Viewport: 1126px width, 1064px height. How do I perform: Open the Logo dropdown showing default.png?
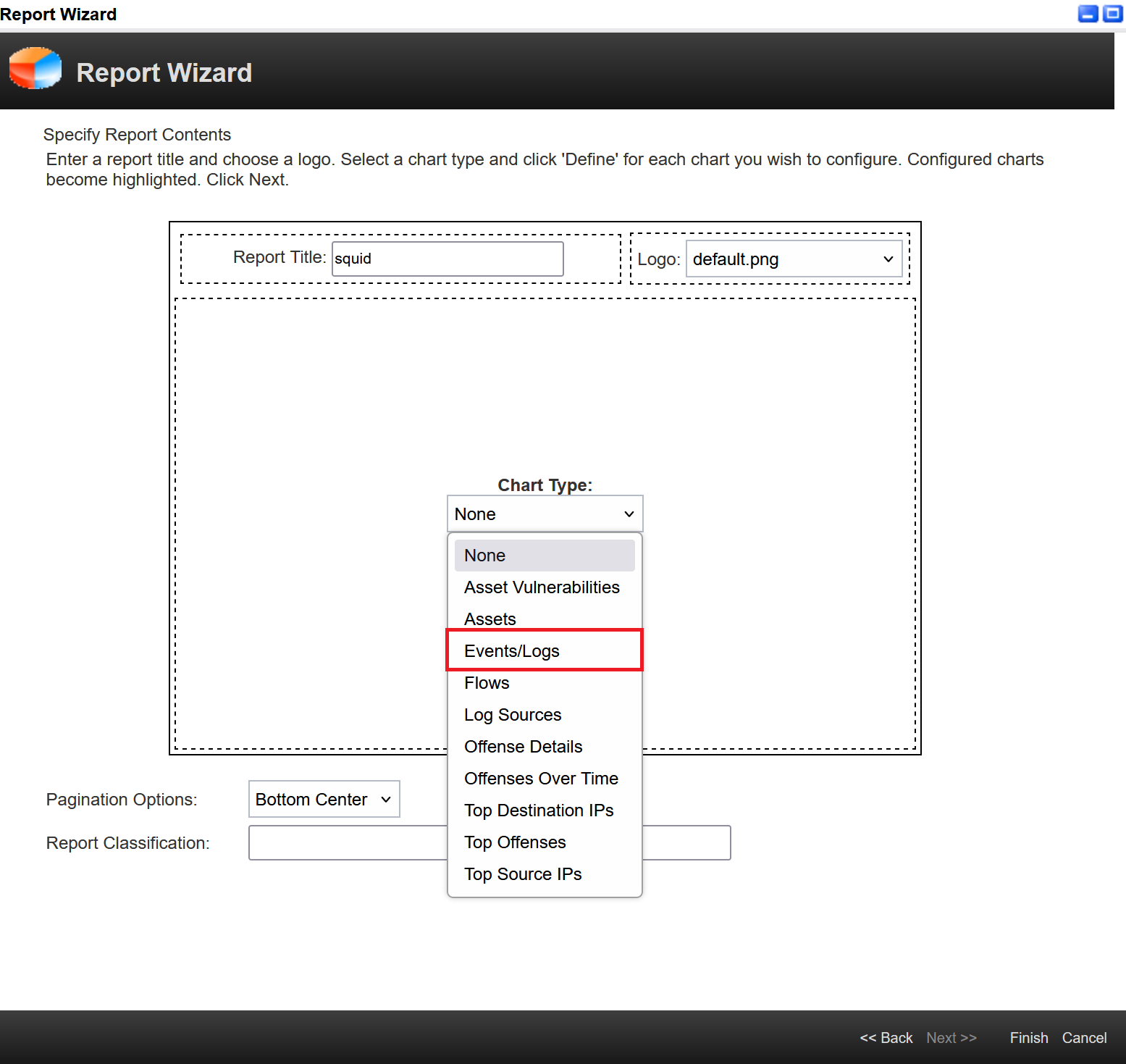pyautogui.click(x=794, y=259)
